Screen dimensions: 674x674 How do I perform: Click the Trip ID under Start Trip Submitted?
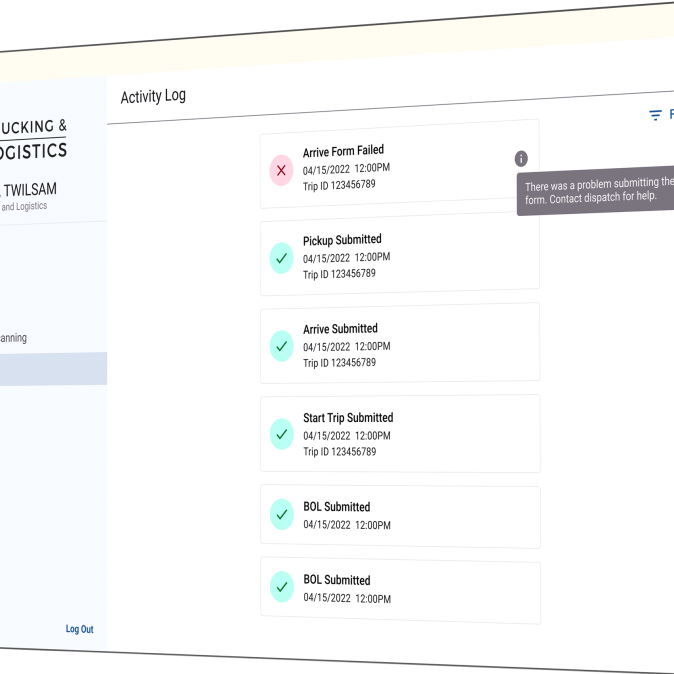click(x=339, y=452)
